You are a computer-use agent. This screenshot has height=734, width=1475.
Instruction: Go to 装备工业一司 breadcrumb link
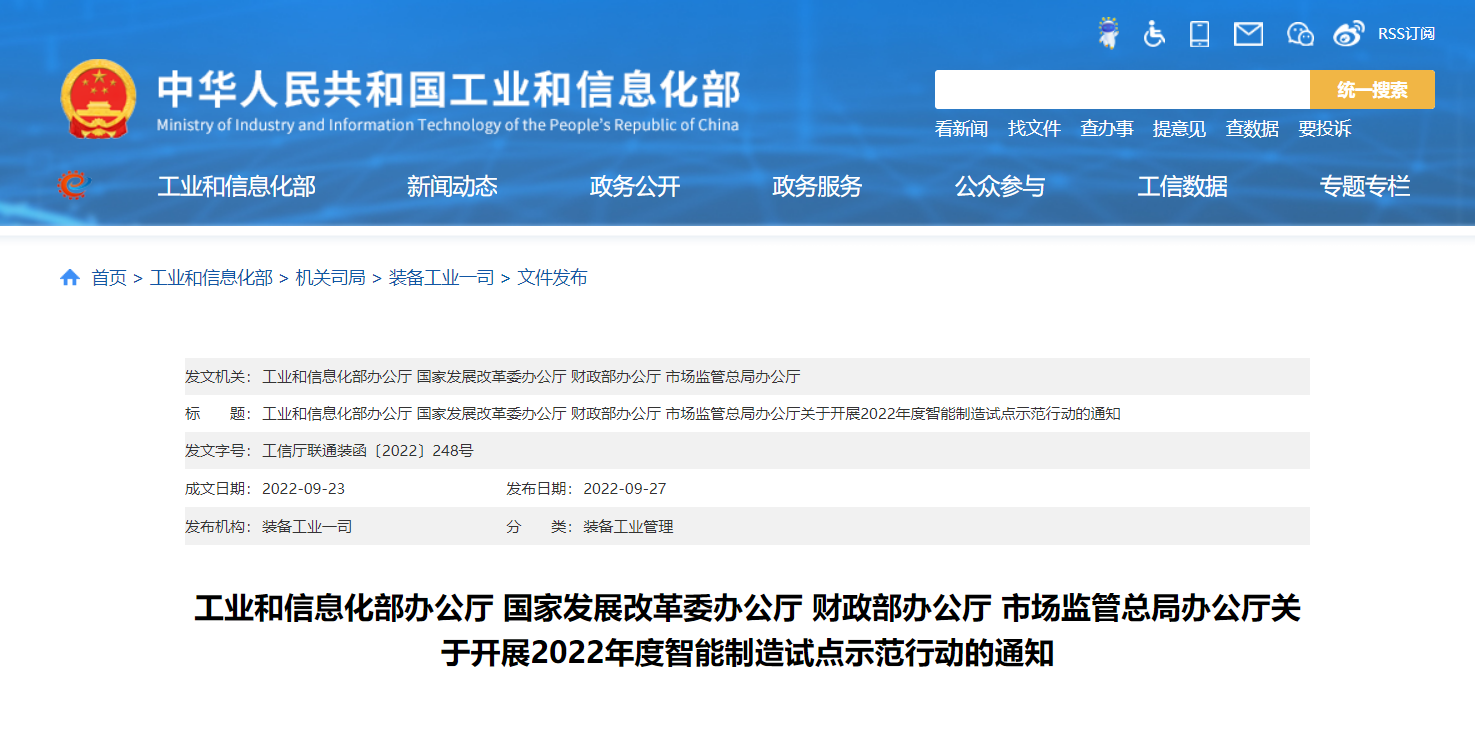click(x=441, y=278)
